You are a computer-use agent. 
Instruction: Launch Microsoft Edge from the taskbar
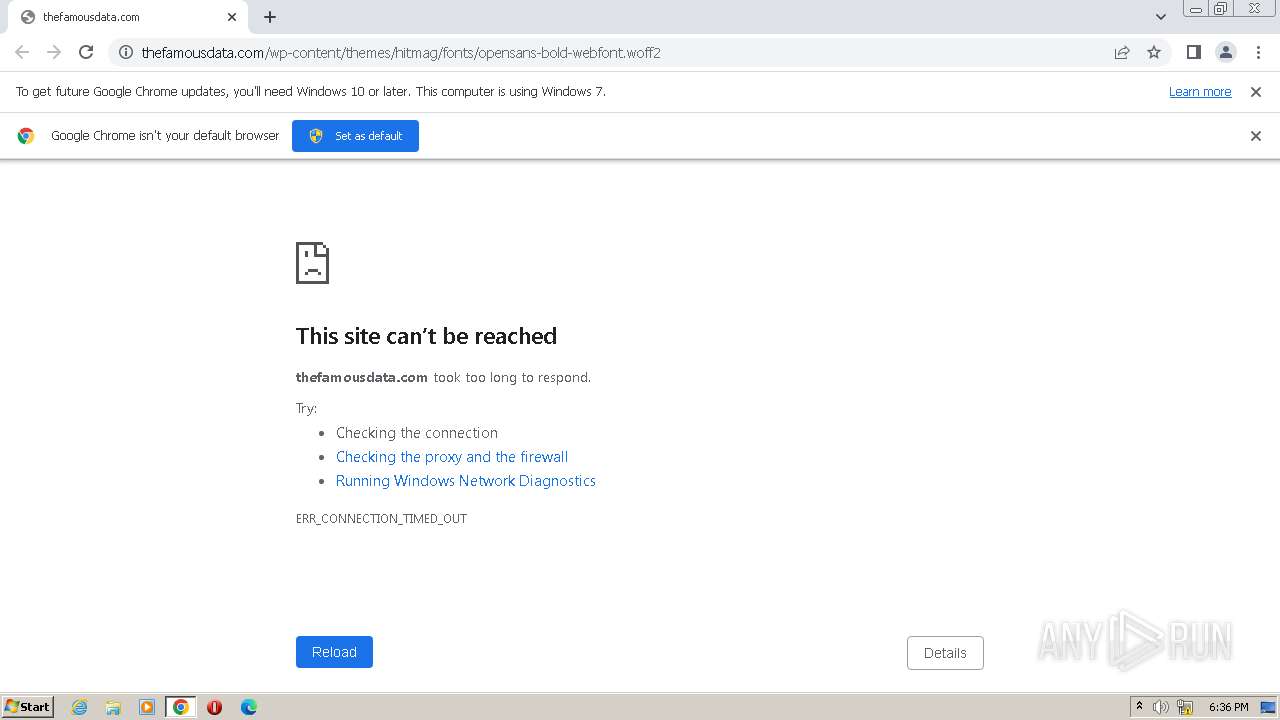(x=249, y=707)
